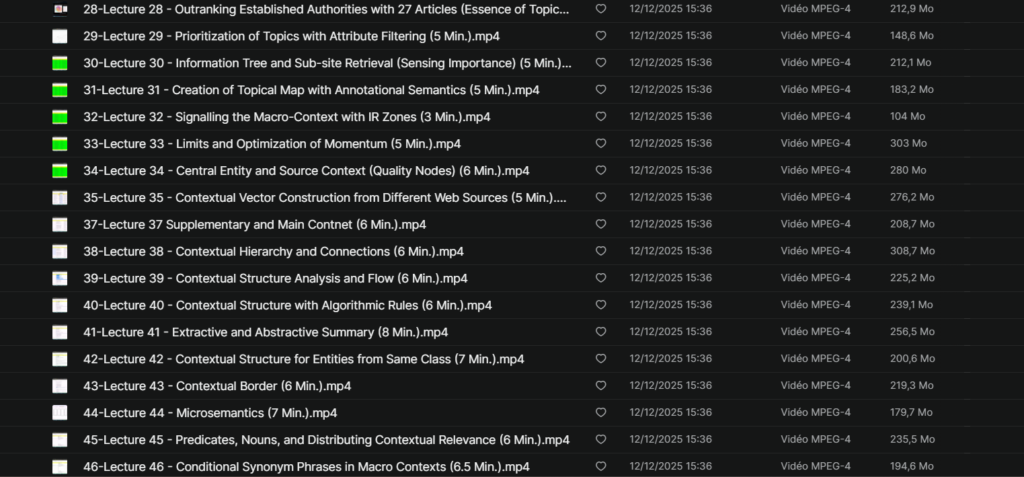The height and width of the screenshot is (477, 1024).
Task: Favorite Lecture 33 Limits and Optimization
Action: tap(601, 143)
